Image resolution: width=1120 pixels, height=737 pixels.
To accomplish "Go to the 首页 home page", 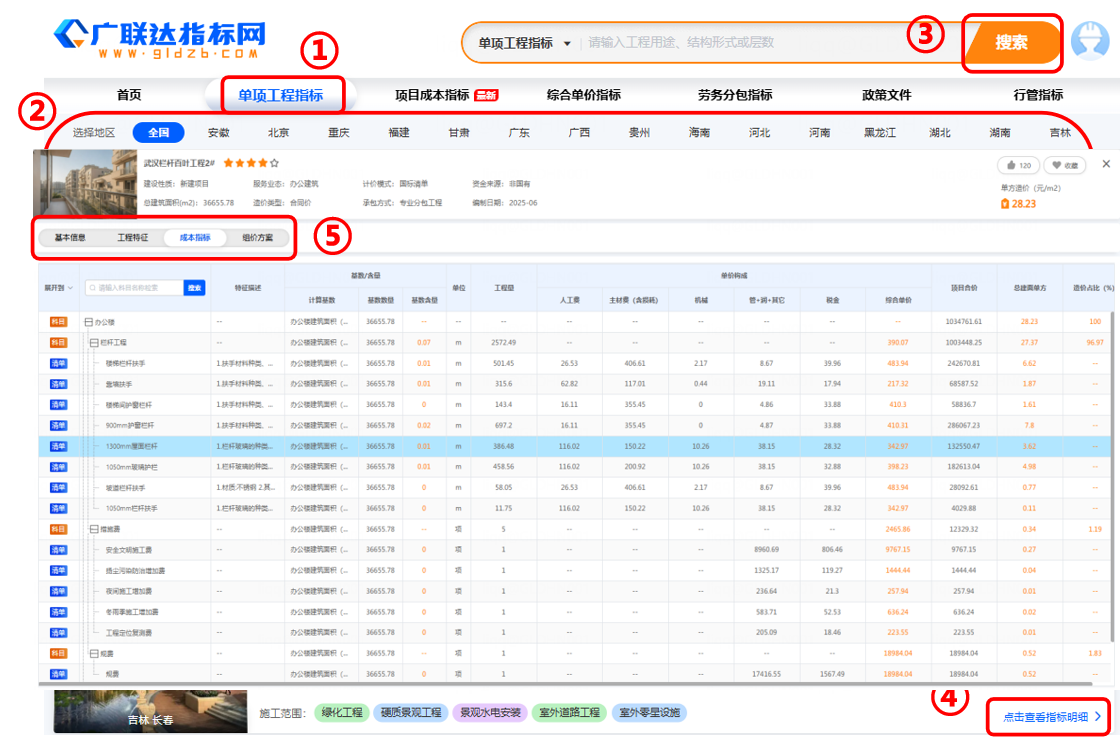I will tap(129, 95).
